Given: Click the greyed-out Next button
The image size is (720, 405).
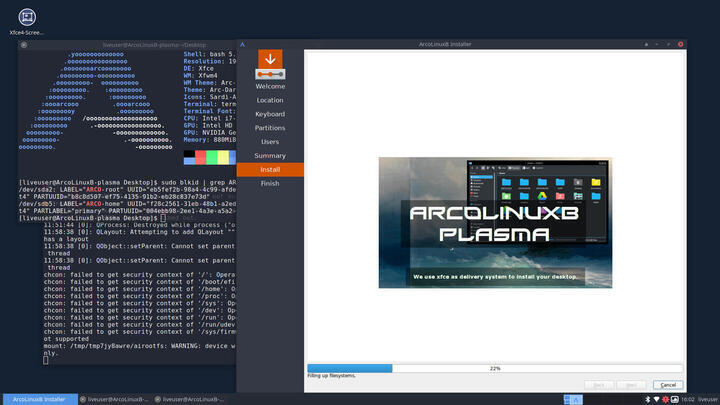Looking at the screenshot, I should (x=631, y=385).
